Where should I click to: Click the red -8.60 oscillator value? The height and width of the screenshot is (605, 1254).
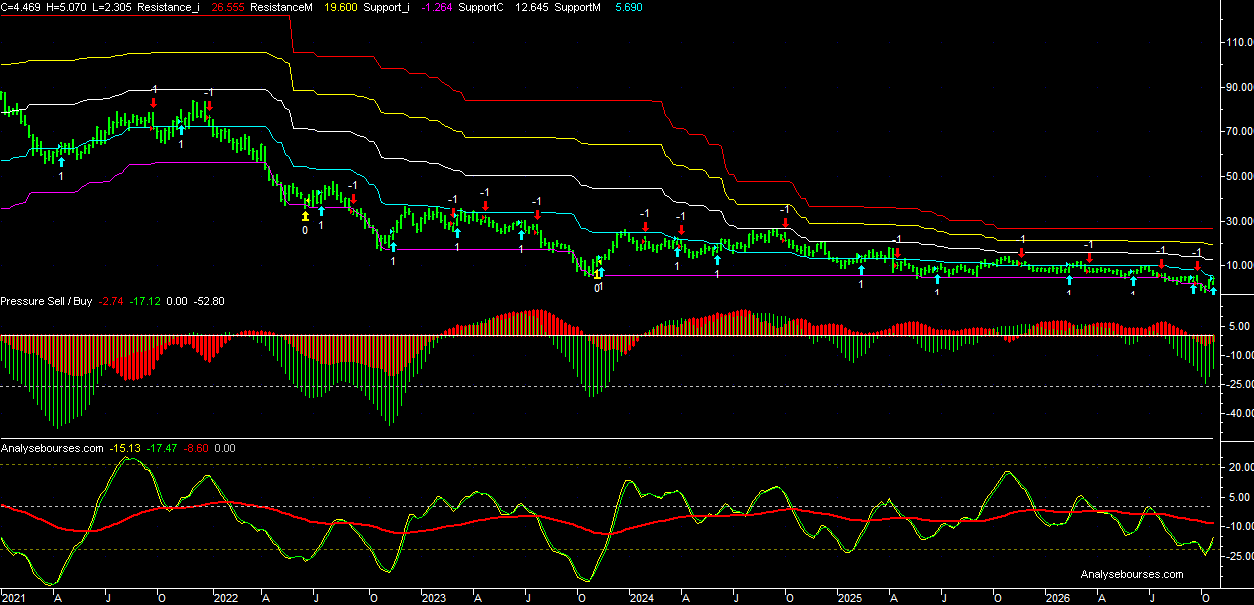click(x=198, y=448)
